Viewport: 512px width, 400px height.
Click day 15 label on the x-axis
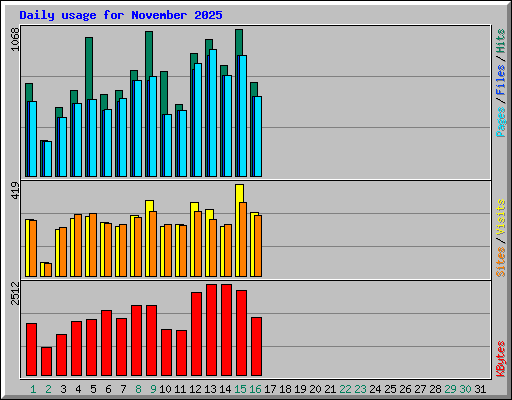[x=240, y=389]
